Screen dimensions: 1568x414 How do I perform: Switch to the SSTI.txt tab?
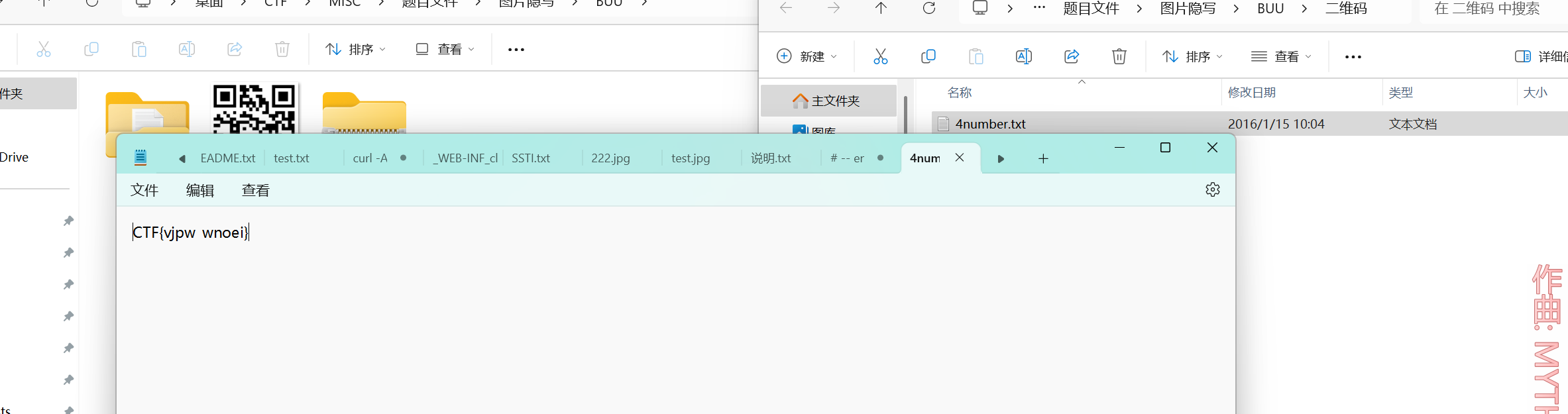tap(531, 158)
